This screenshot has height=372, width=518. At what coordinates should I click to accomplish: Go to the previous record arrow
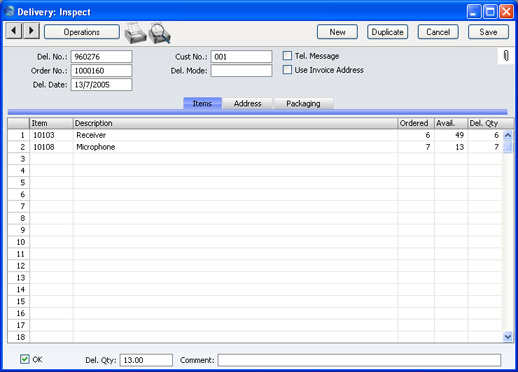[14, 31]
